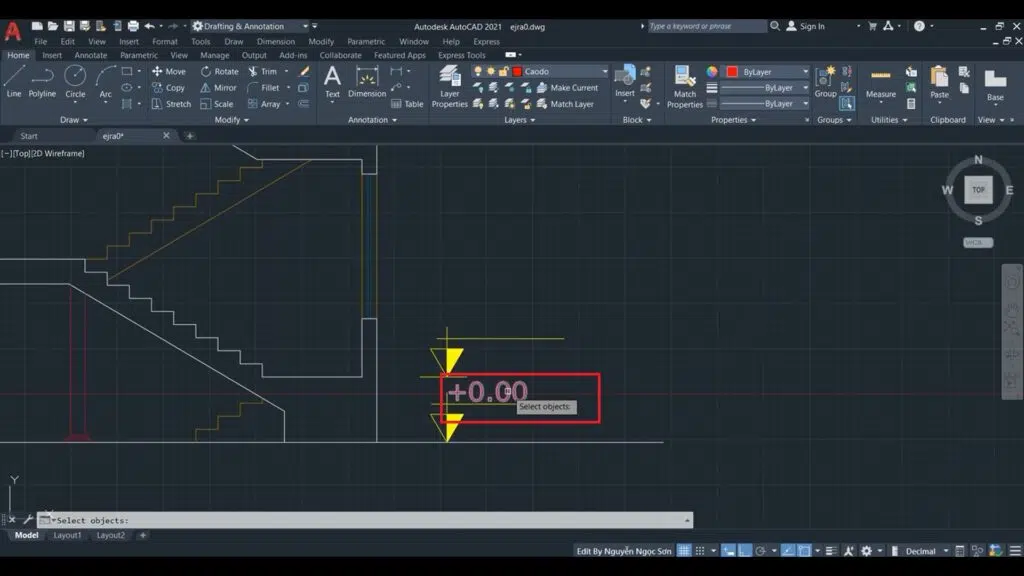Screen dimensions: 1024x576
Task: Toggle ortho mode in the status bar
Action: click(725, 550)
